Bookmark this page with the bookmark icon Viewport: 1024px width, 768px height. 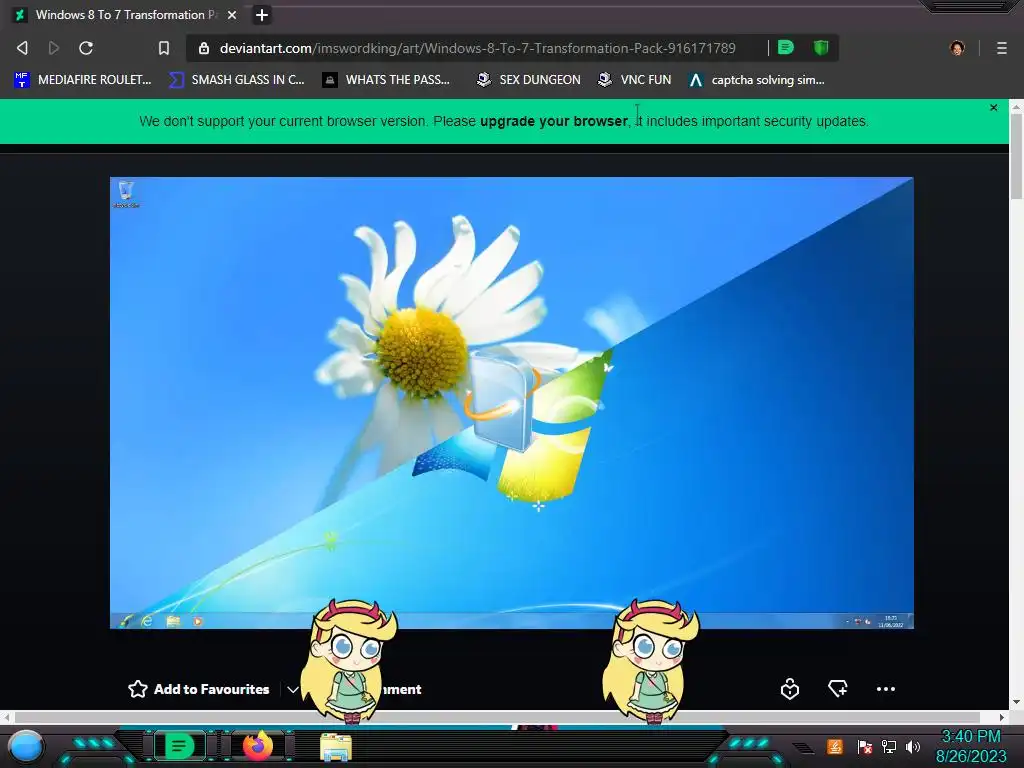point(164,48)
